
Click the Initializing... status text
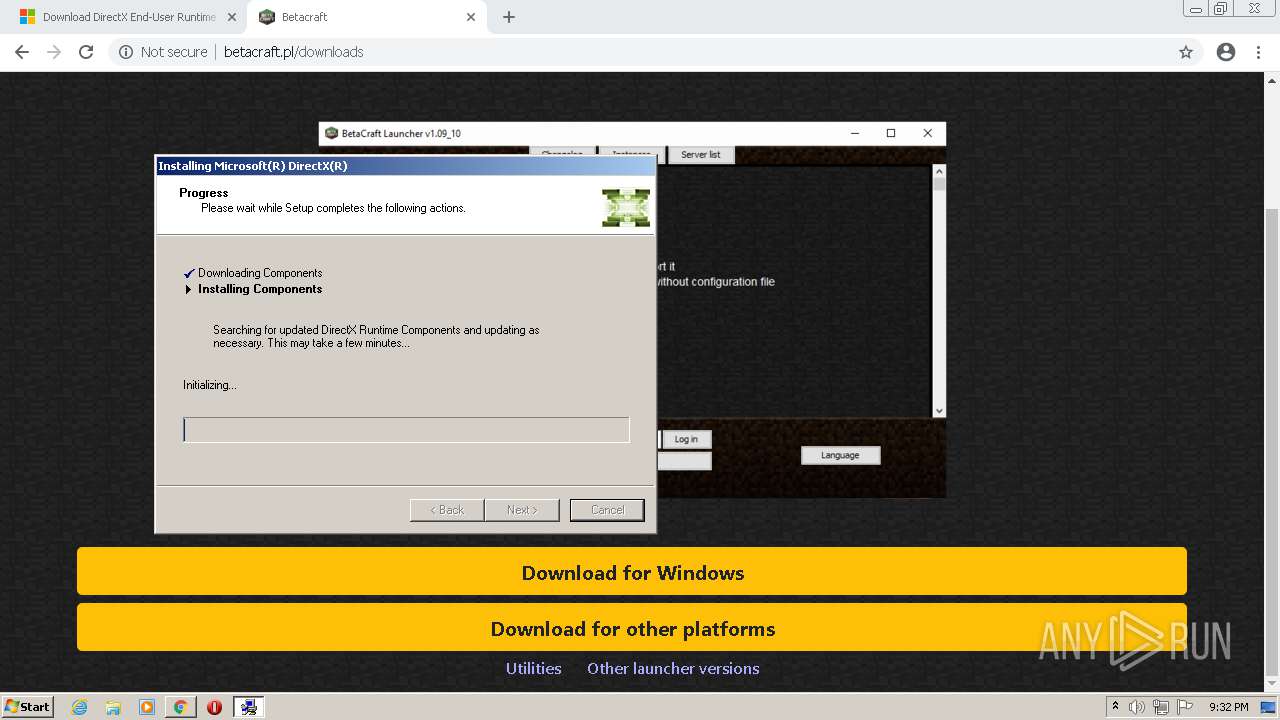pos(209,385)
